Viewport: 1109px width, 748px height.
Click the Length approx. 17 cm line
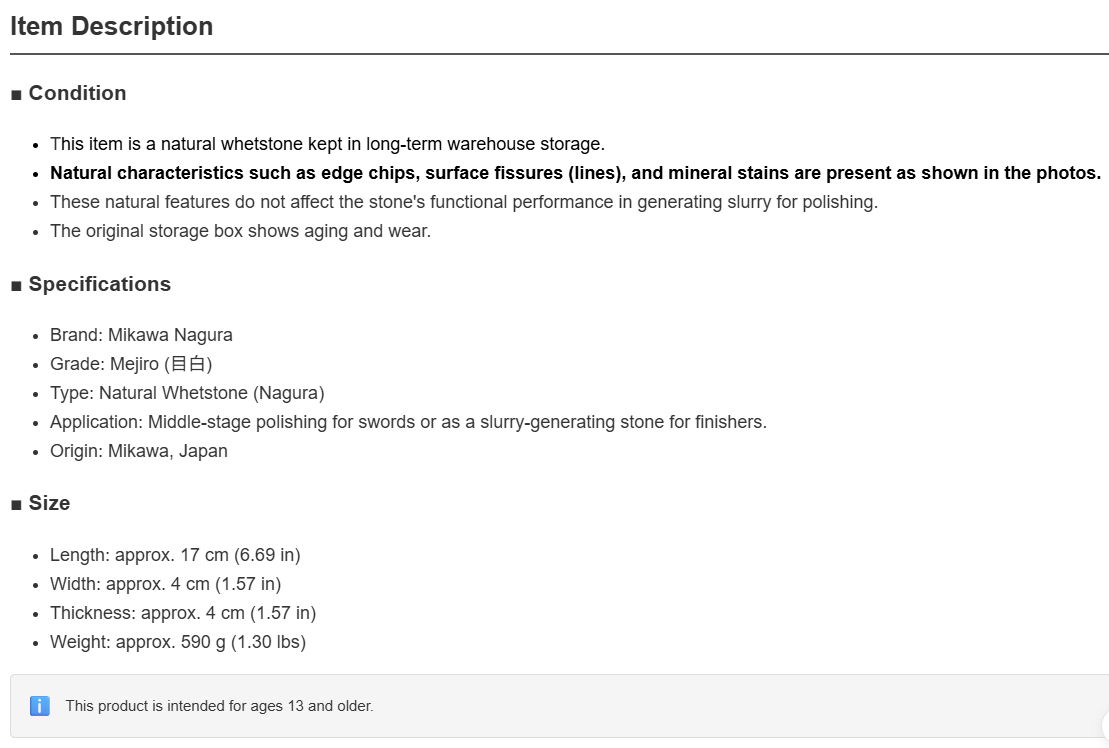click(x=175, y=554)
